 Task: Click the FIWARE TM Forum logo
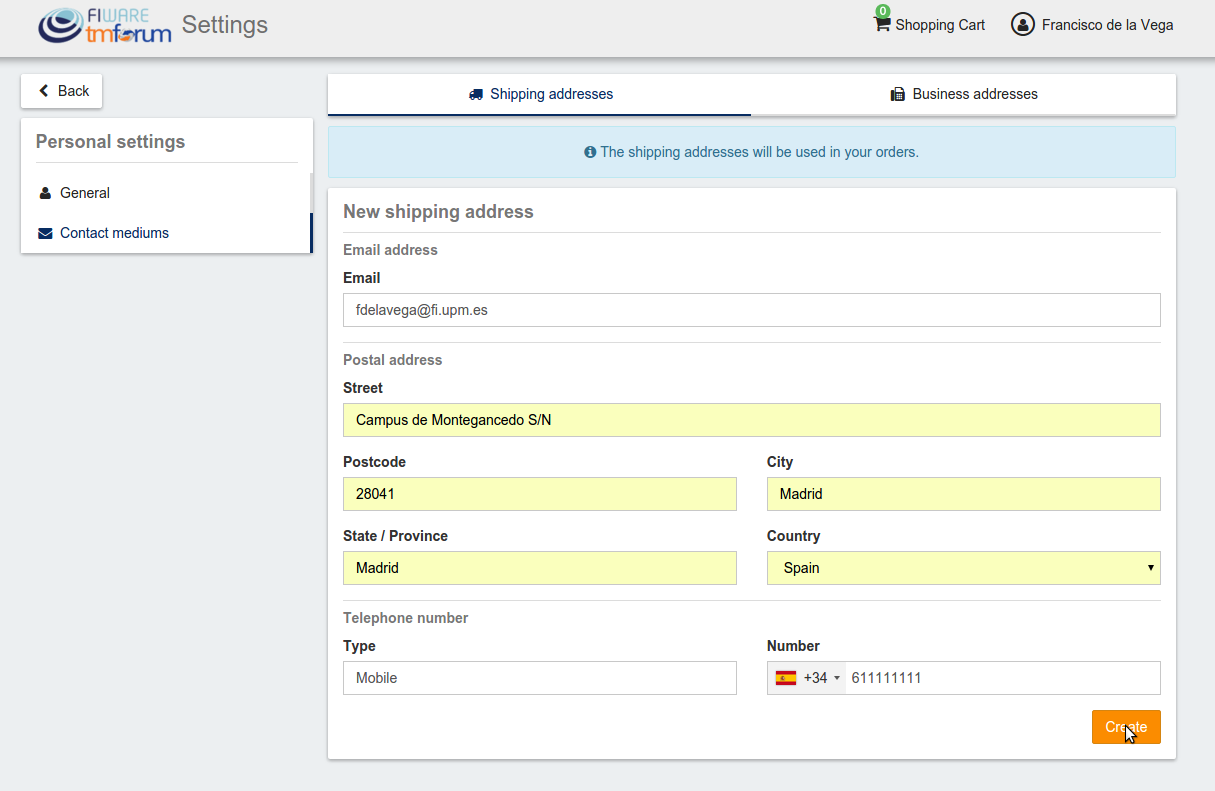(105, 26)
